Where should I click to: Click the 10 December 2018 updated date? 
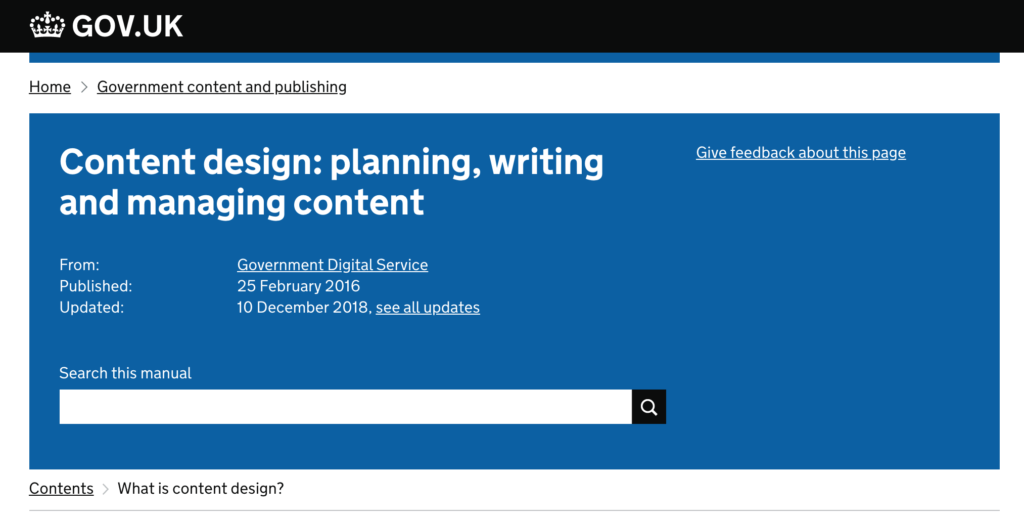point(304,307)
